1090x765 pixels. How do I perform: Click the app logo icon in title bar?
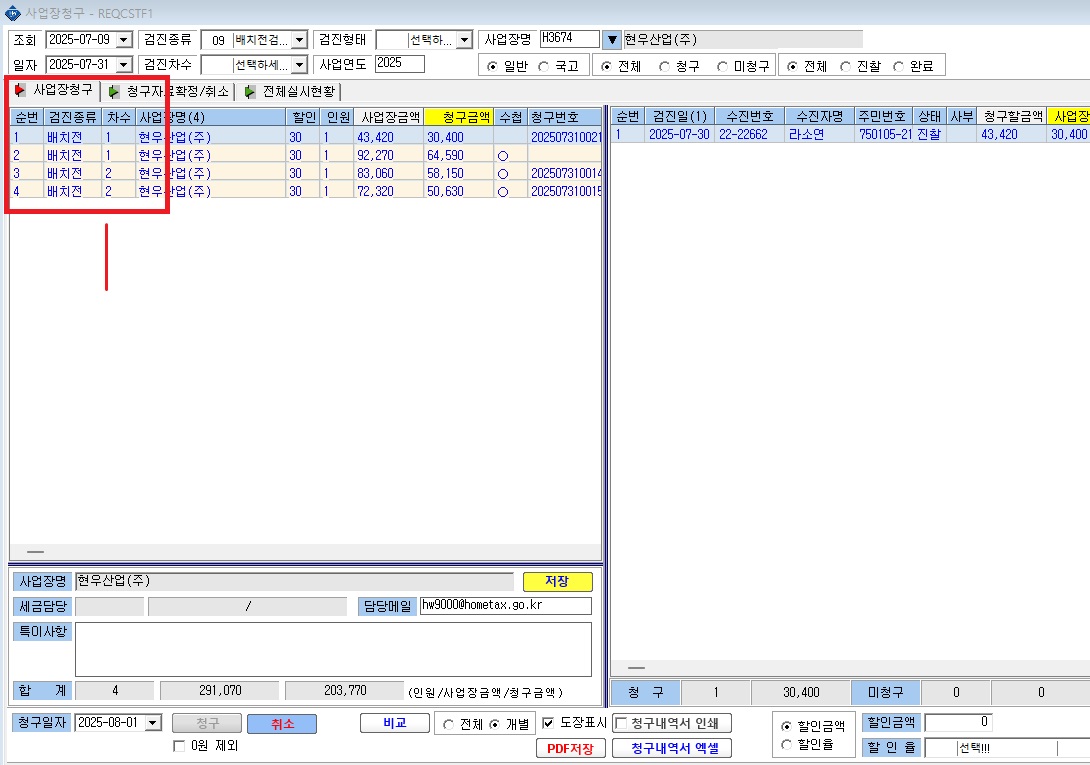[x=13, y=13]
